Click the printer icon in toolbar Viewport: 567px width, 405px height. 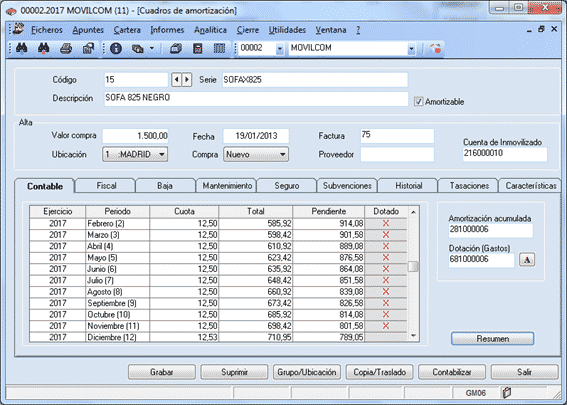click(x=66, y=48)
